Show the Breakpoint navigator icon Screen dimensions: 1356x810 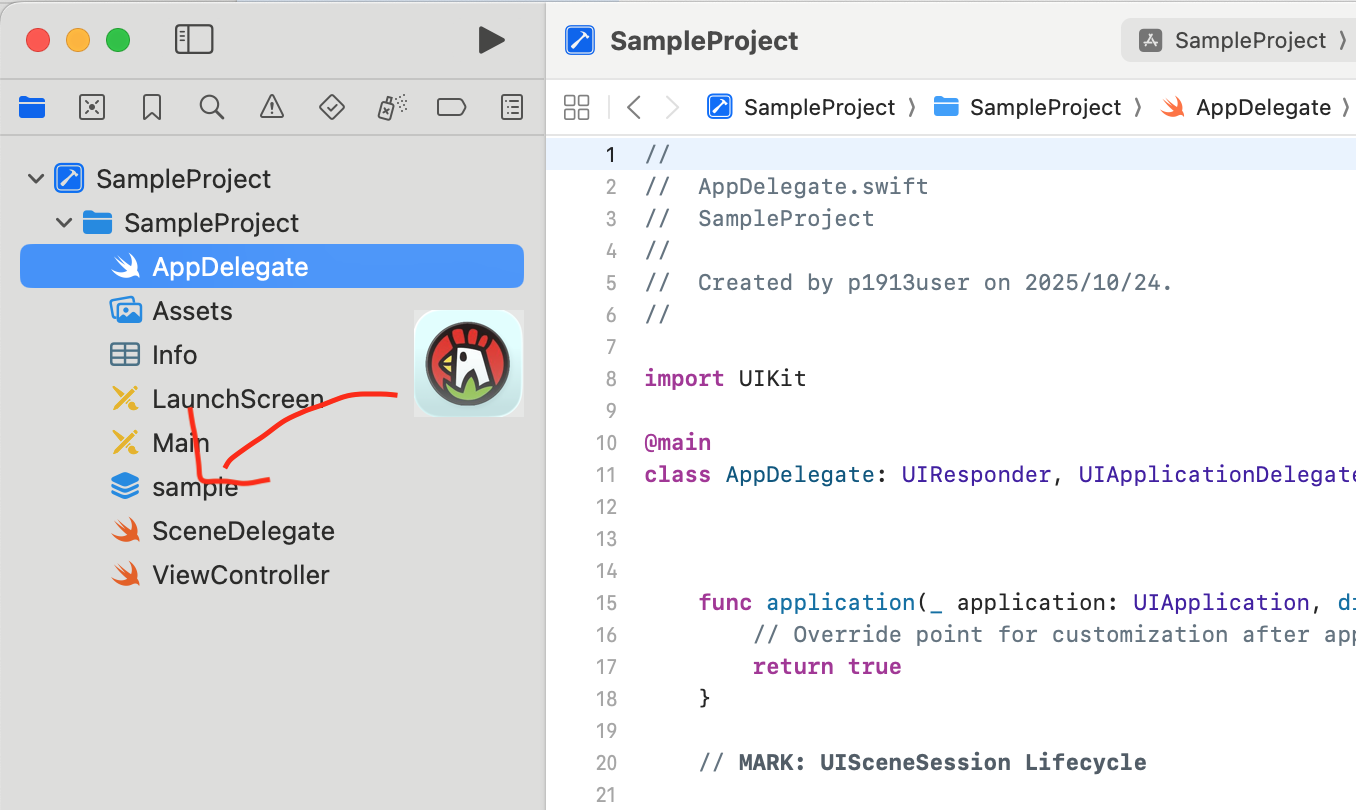click(452, 107)
